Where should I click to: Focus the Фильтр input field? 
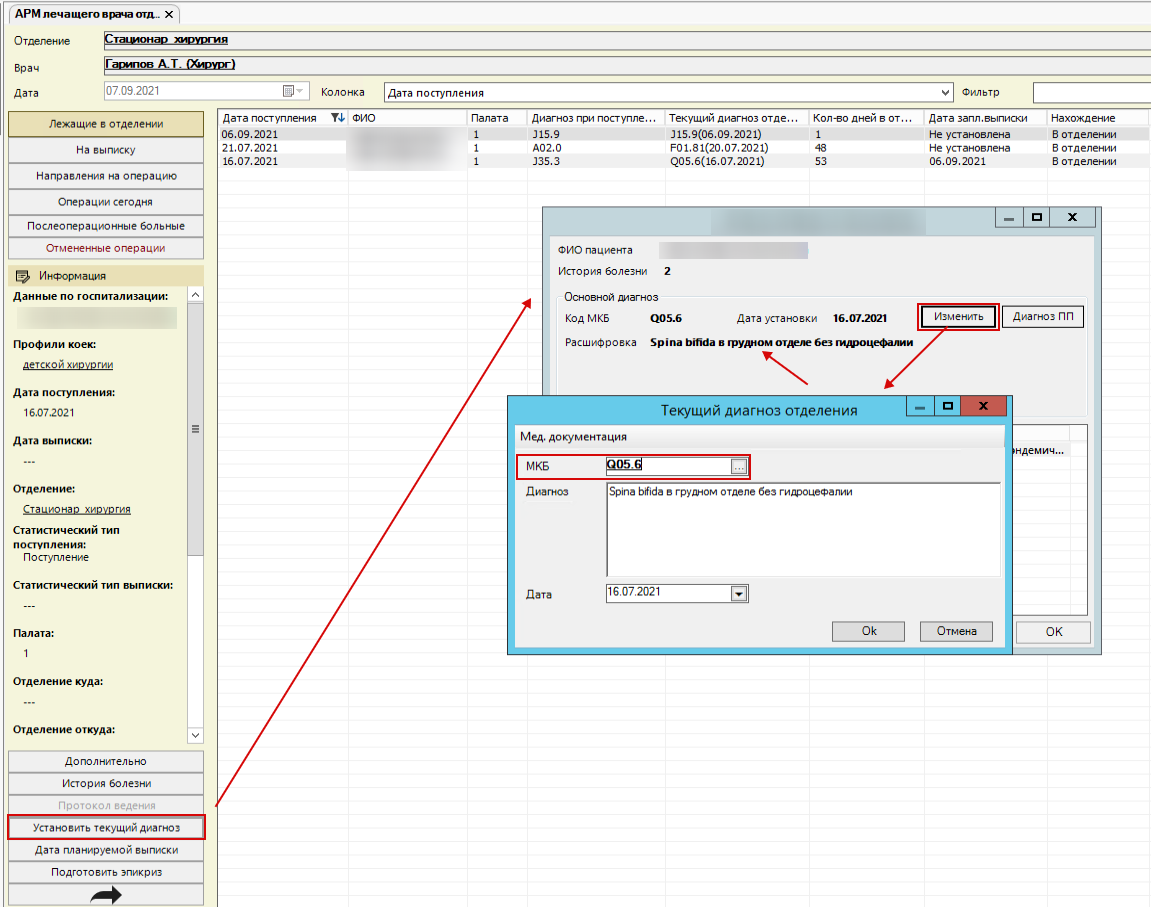(1092, 92)
